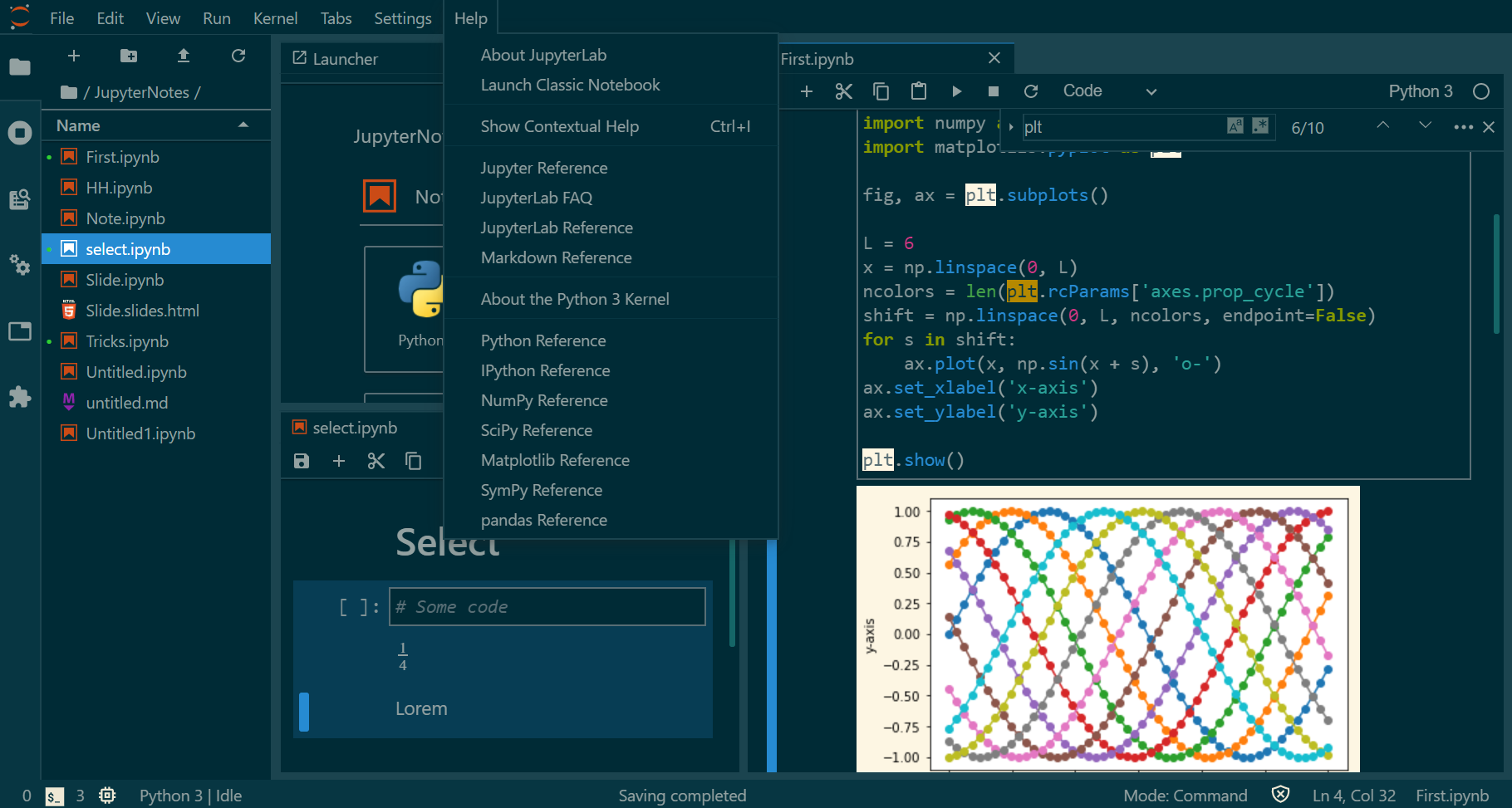This screenshot has width=1512, height=808.
Task: Open the Settings menu
Action: (403, 18)
